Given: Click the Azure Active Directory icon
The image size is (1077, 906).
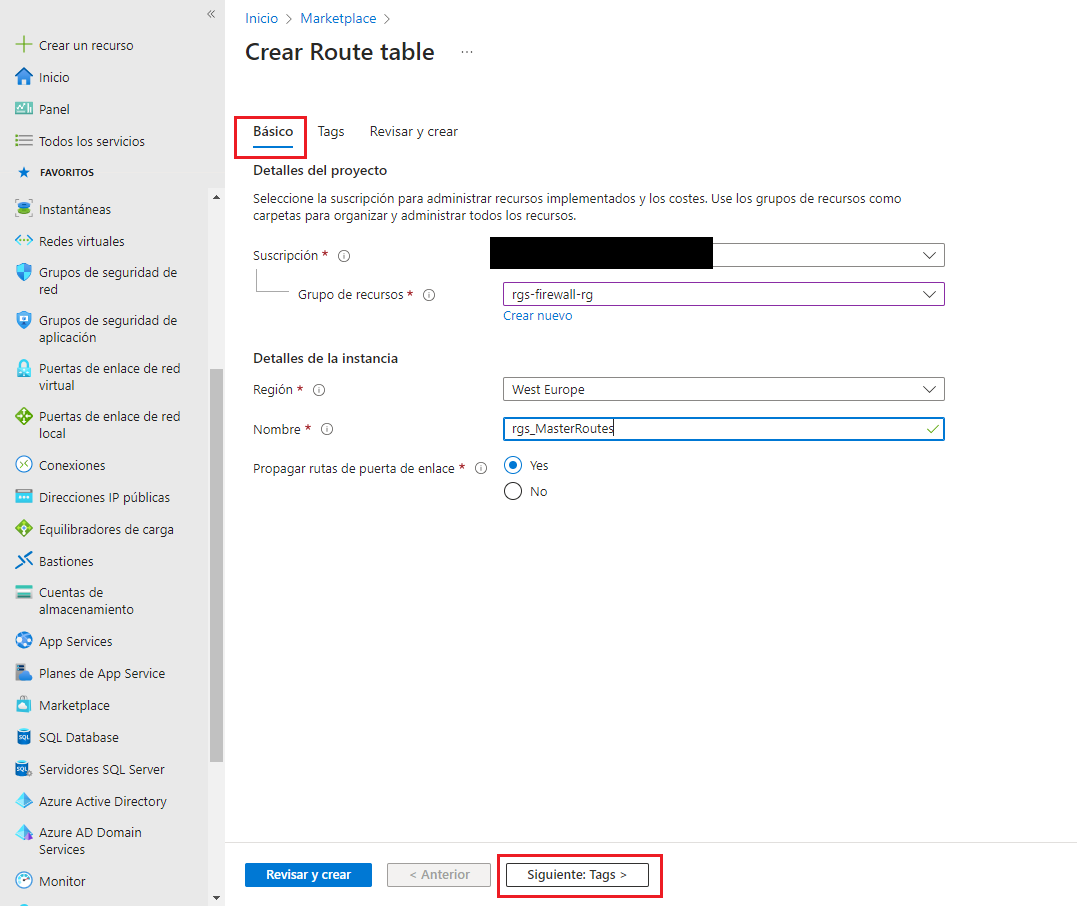Looking at the screenshot, I should pos(24,800).
